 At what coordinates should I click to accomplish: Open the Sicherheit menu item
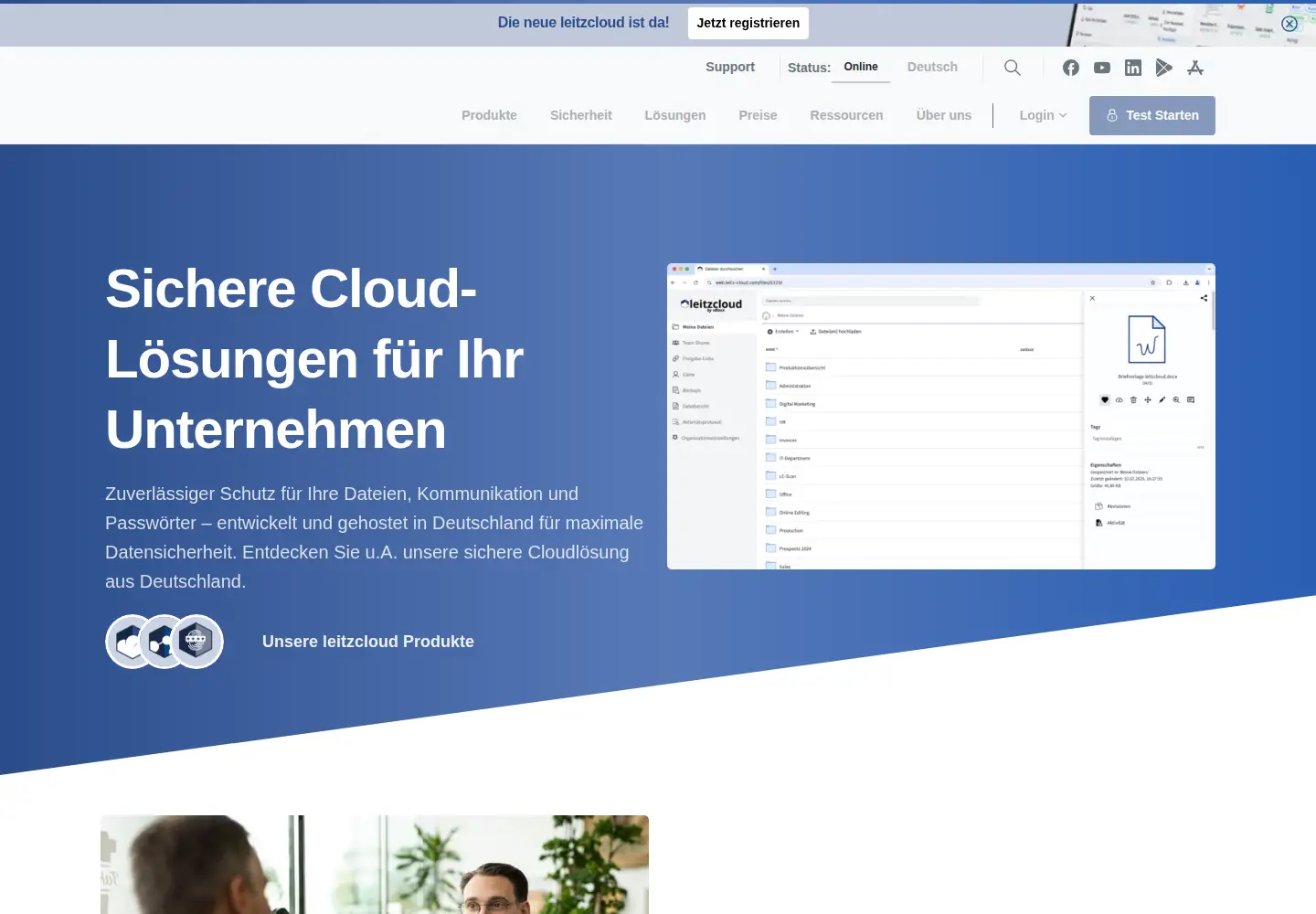click(581, 115)
